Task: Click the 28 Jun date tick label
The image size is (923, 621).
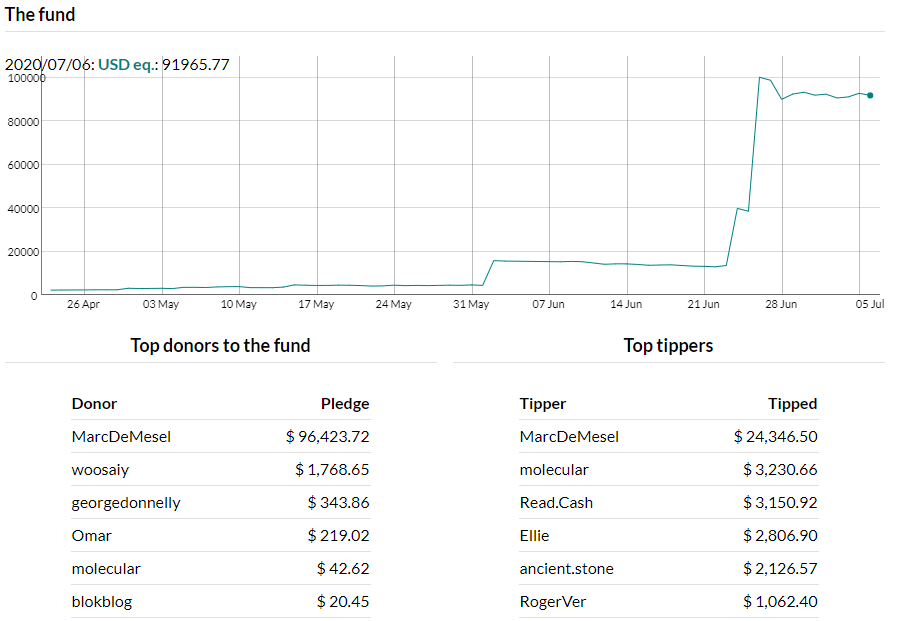Action: coord(781,304)
